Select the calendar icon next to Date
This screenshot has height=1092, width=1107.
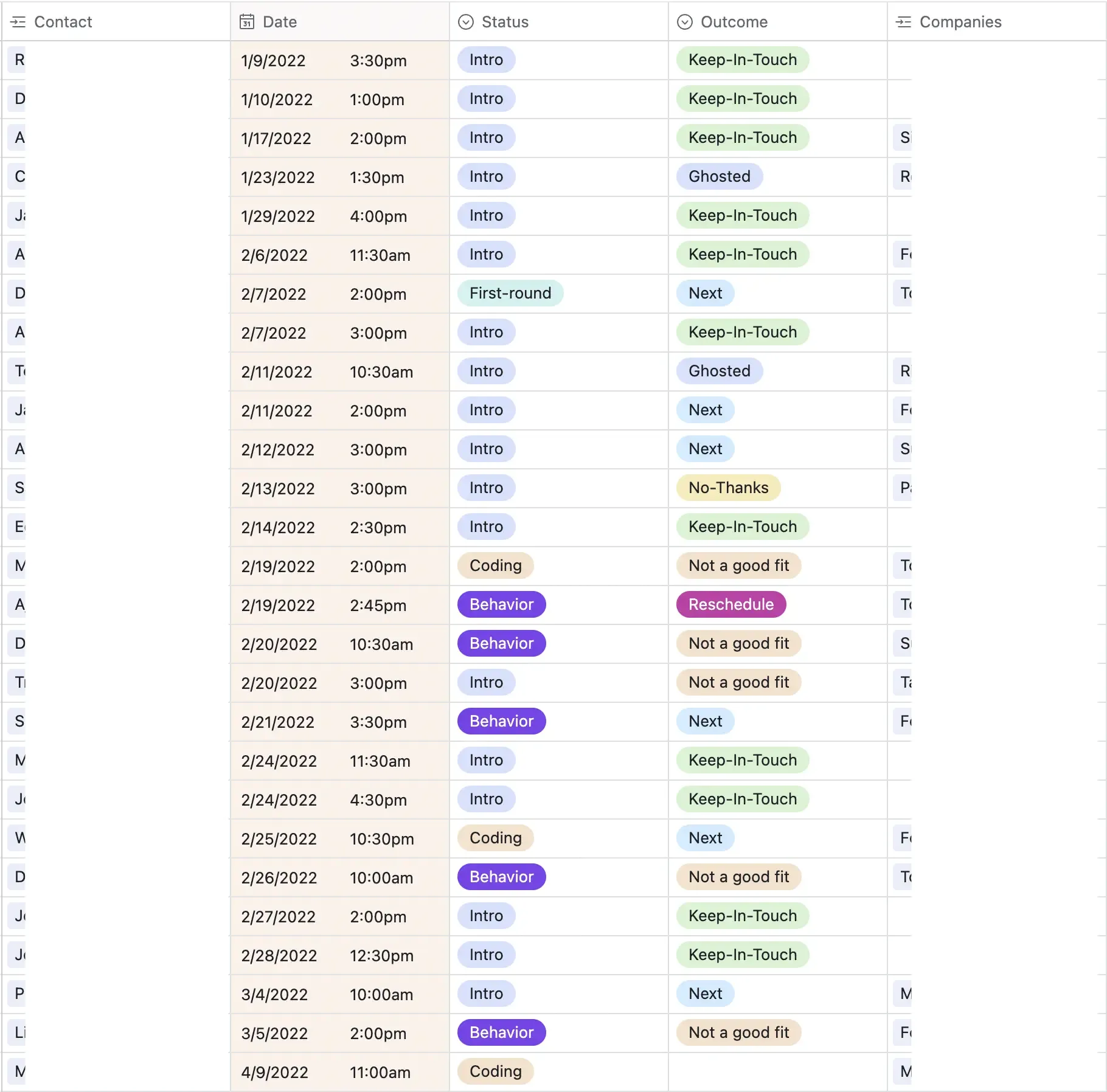245,22
